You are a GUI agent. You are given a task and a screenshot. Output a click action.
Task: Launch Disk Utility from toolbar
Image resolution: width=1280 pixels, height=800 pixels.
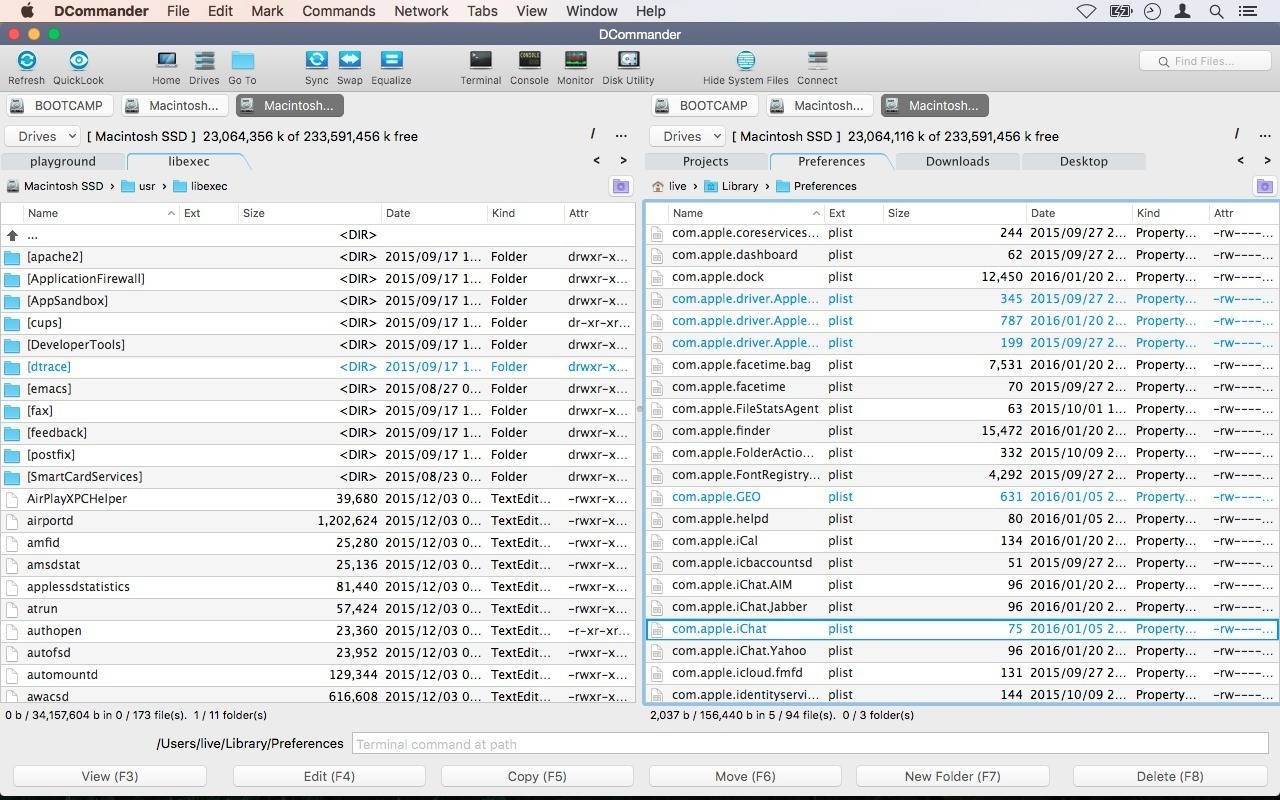[628, 67]
